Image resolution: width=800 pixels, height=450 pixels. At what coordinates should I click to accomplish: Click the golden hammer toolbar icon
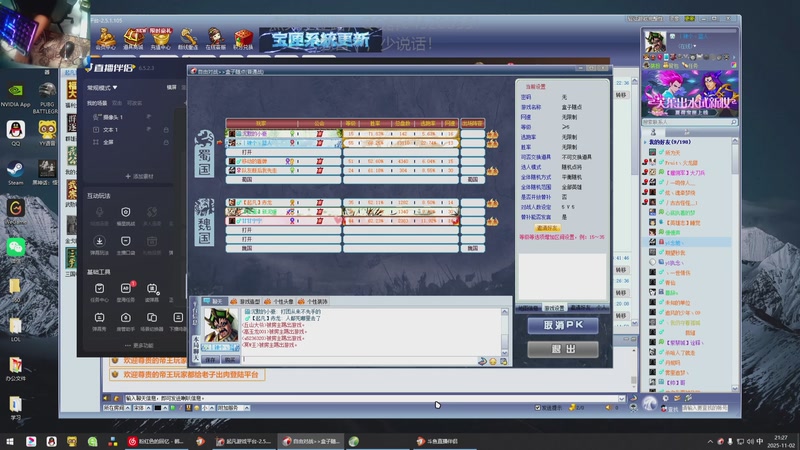coord(188,39)
